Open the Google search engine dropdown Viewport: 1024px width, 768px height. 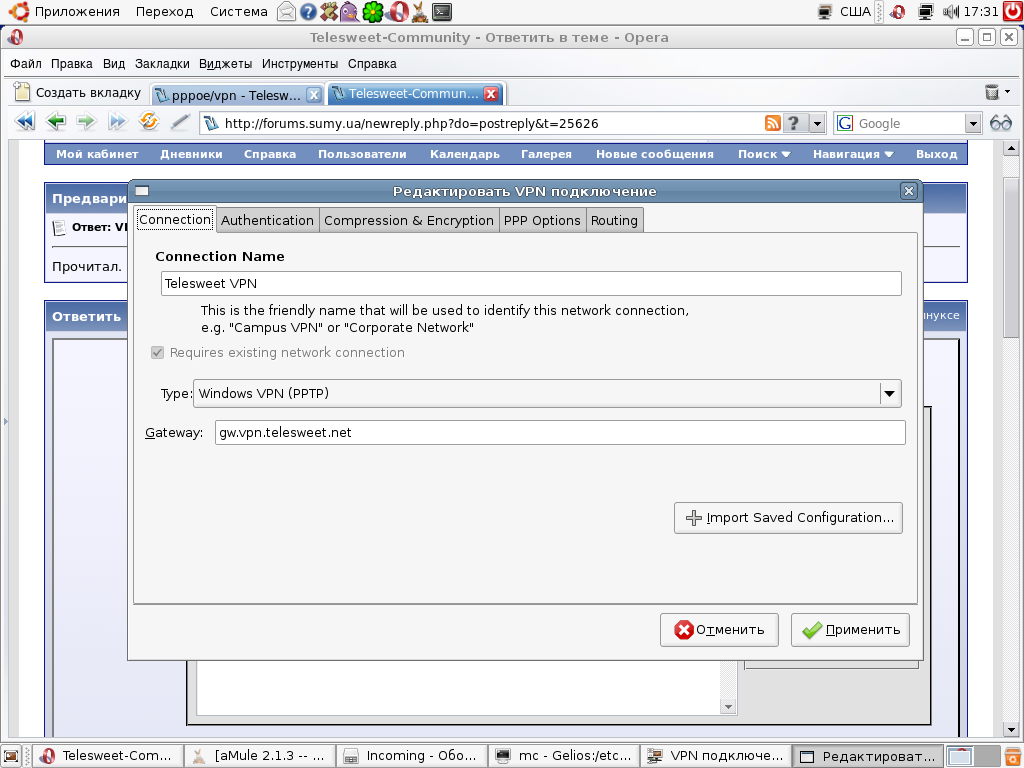click(x=973, y=123)
